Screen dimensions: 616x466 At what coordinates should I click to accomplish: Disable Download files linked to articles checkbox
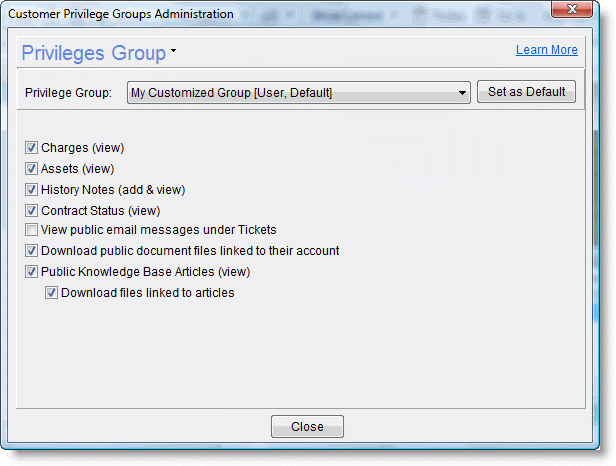(51, 293)
